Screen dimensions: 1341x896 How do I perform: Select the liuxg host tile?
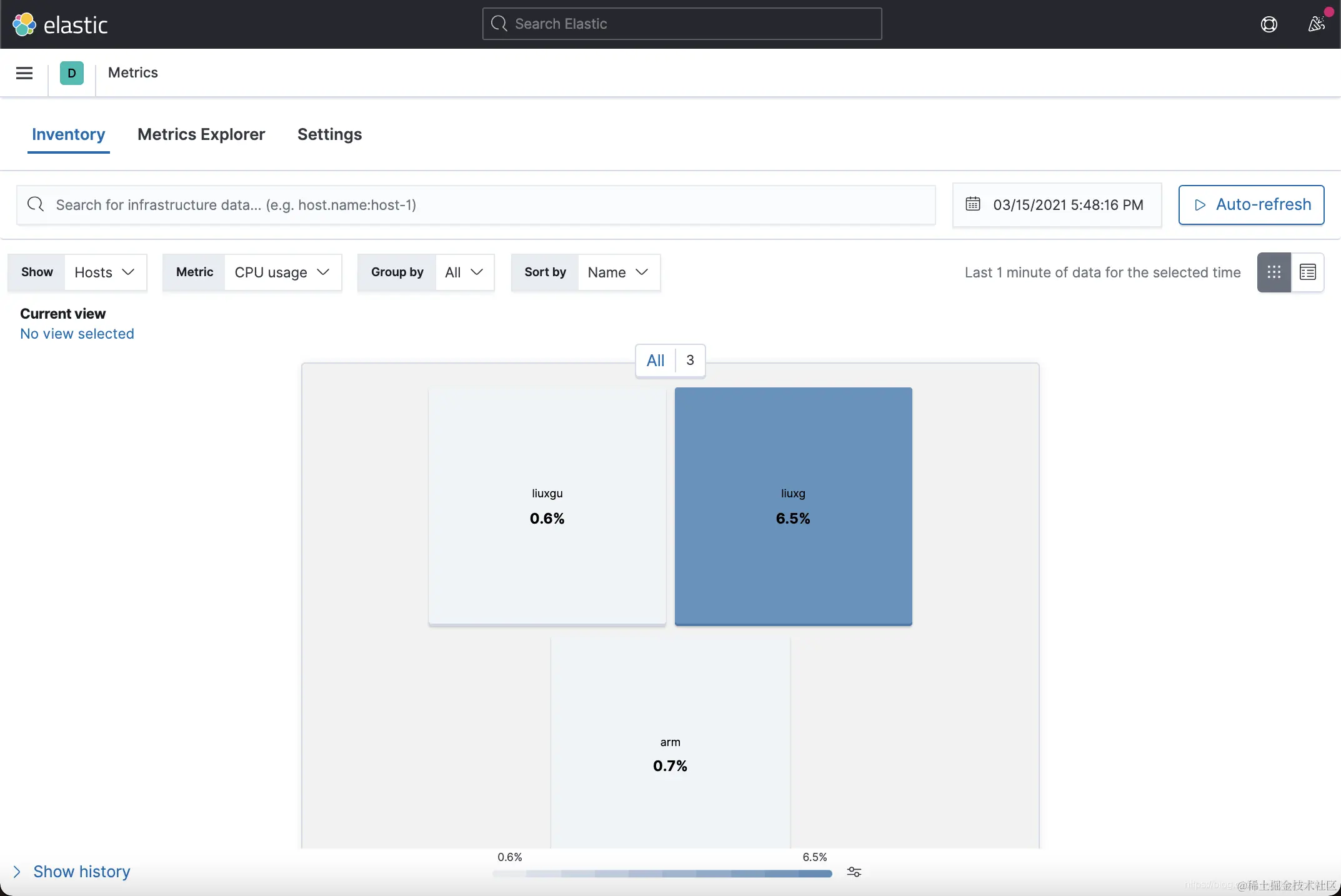pos(793,505)
